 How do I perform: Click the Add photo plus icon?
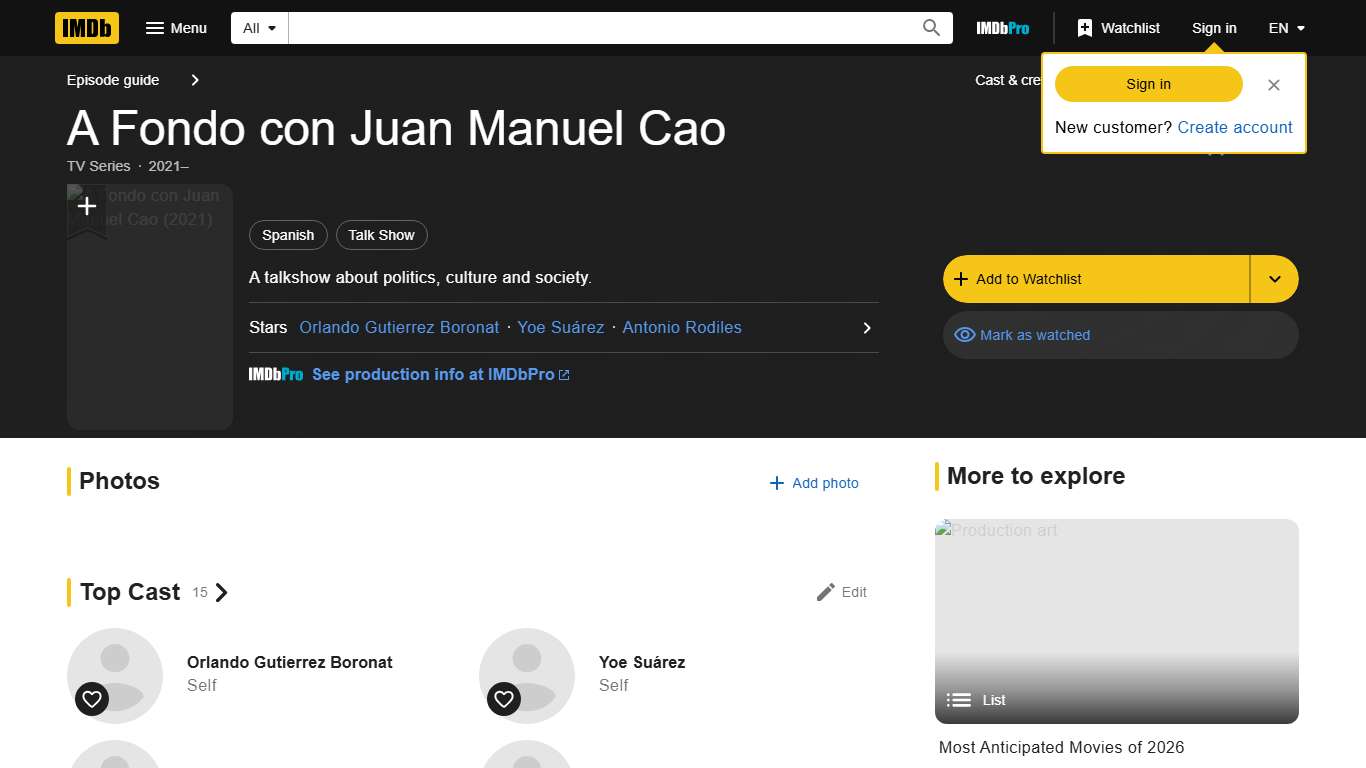[x=775, y=483]
